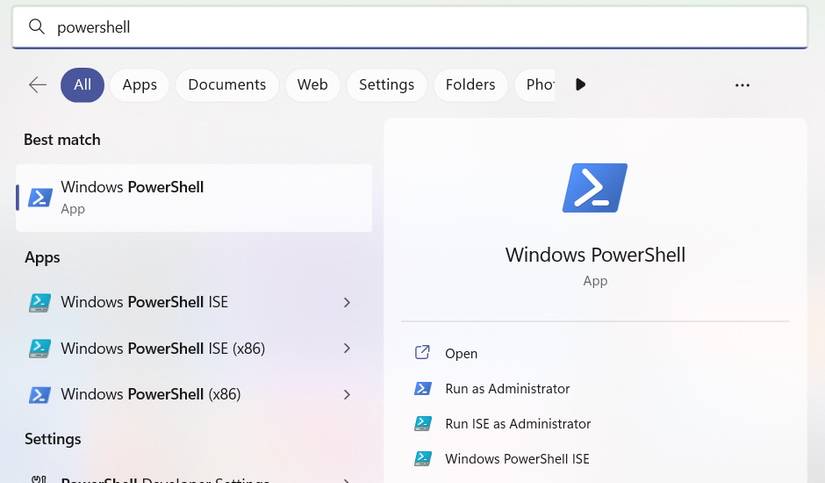Image resolution: width=825 pixels, height=483 pixels.
Task: Open the three-dot options menu
Action: (x=742, y=85)
